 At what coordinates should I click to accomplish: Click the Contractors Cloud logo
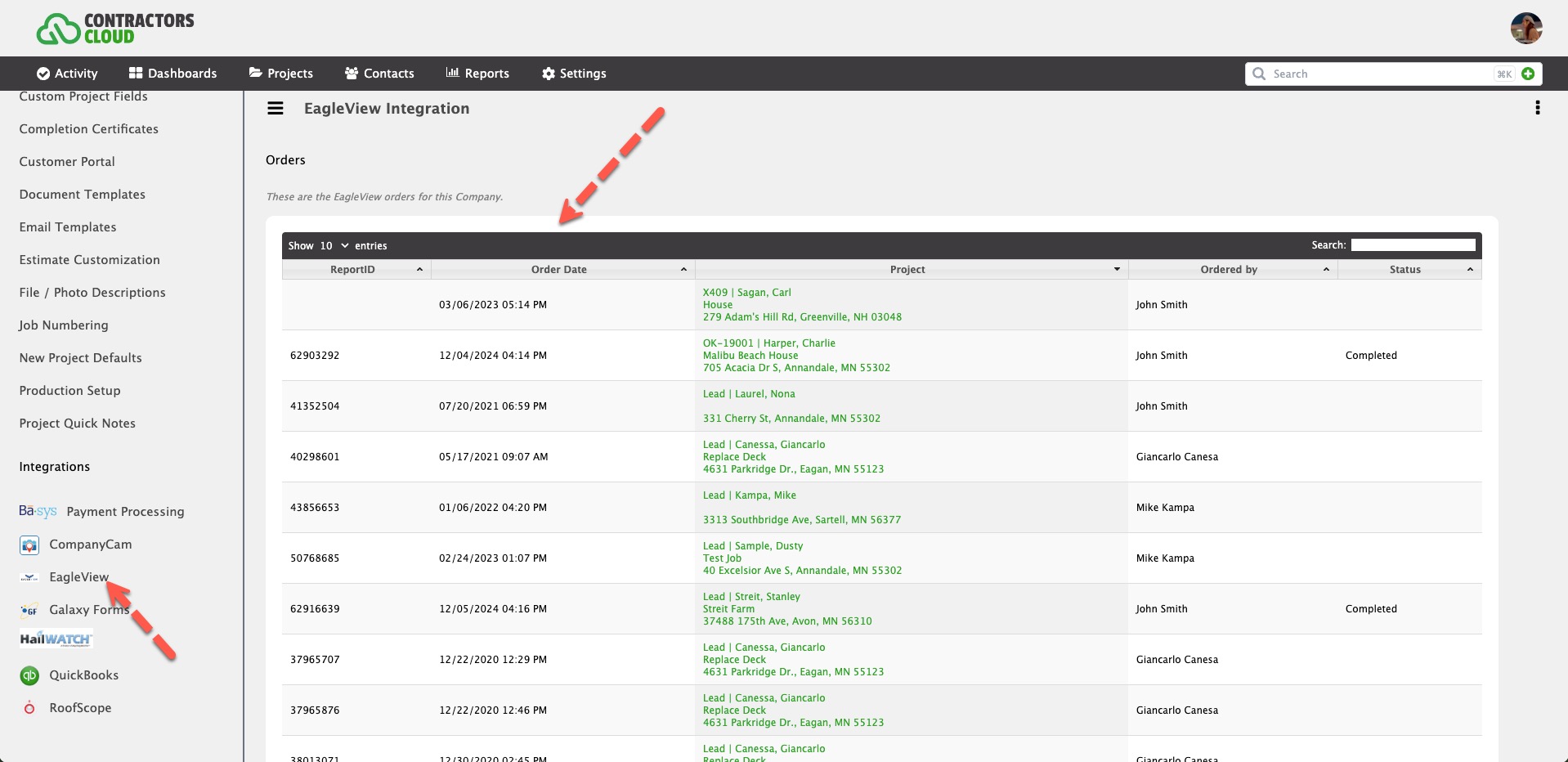115,29
